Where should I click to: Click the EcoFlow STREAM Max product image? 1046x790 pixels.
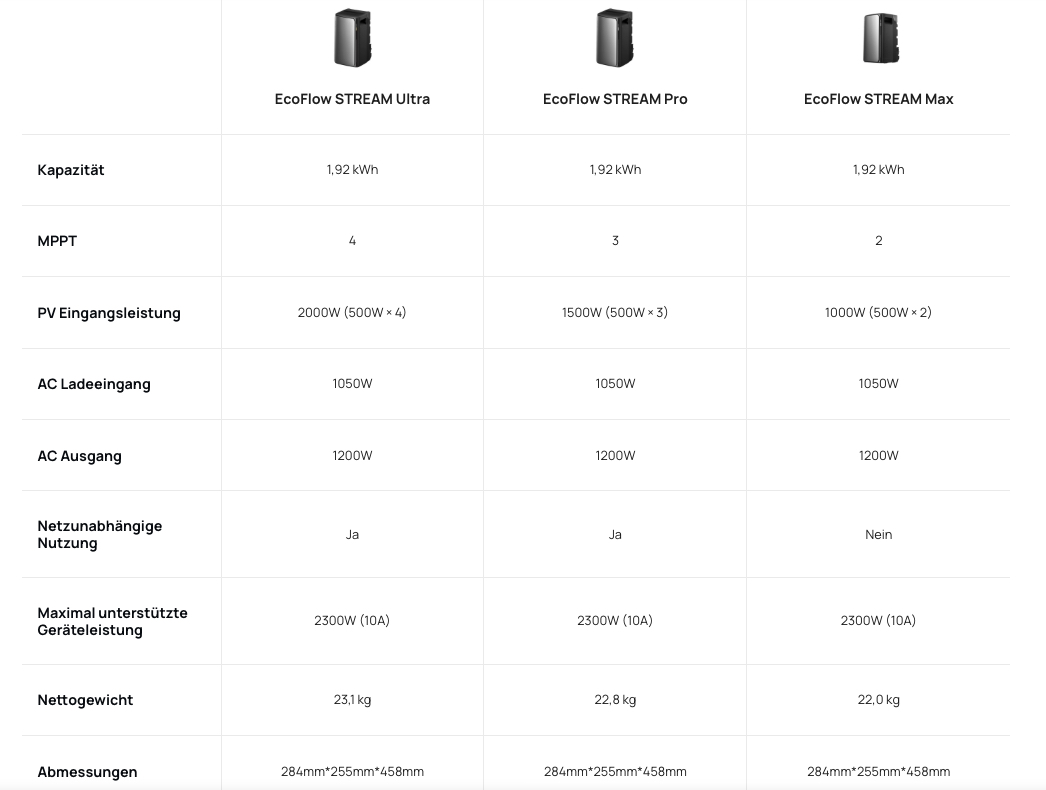(x=879, y=38)
